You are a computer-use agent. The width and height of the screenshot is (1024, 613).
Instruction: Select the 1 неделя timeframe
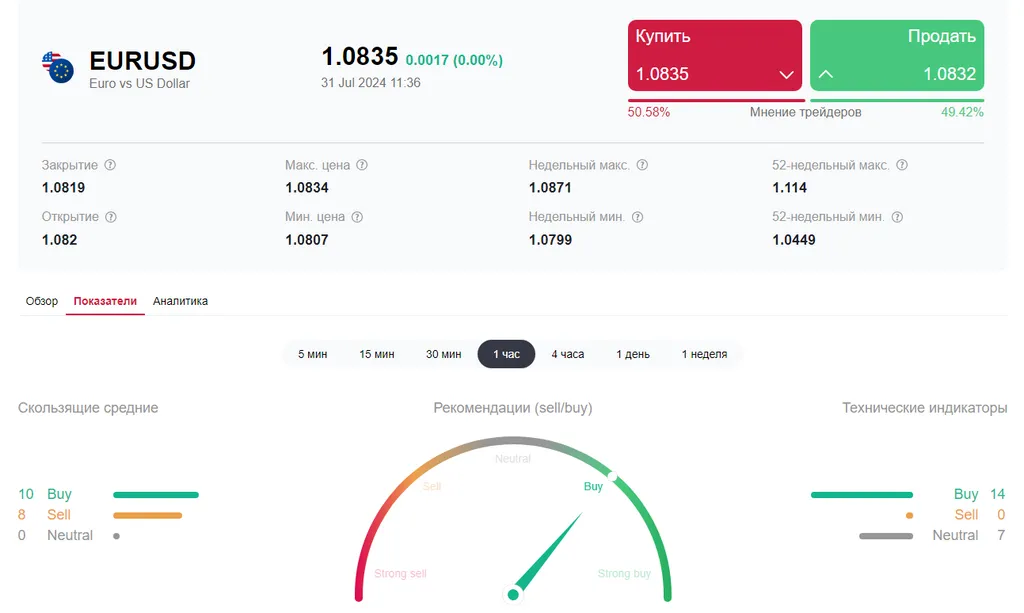click(x=705, y=354)
